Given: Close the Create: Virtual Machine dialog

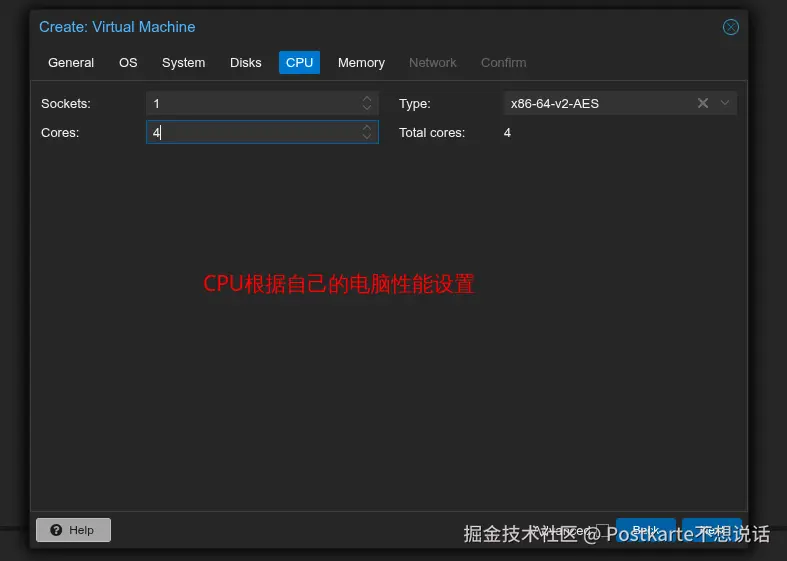Looking at the screenshot, I should pos(730,27).
